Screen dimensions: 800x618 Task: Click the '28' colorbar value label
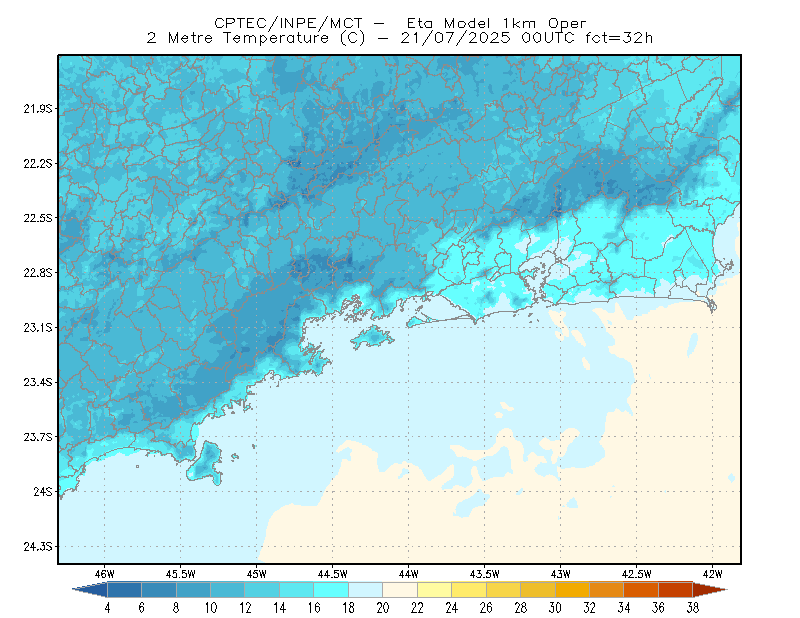pyautogui.click(x=520, y=608)
